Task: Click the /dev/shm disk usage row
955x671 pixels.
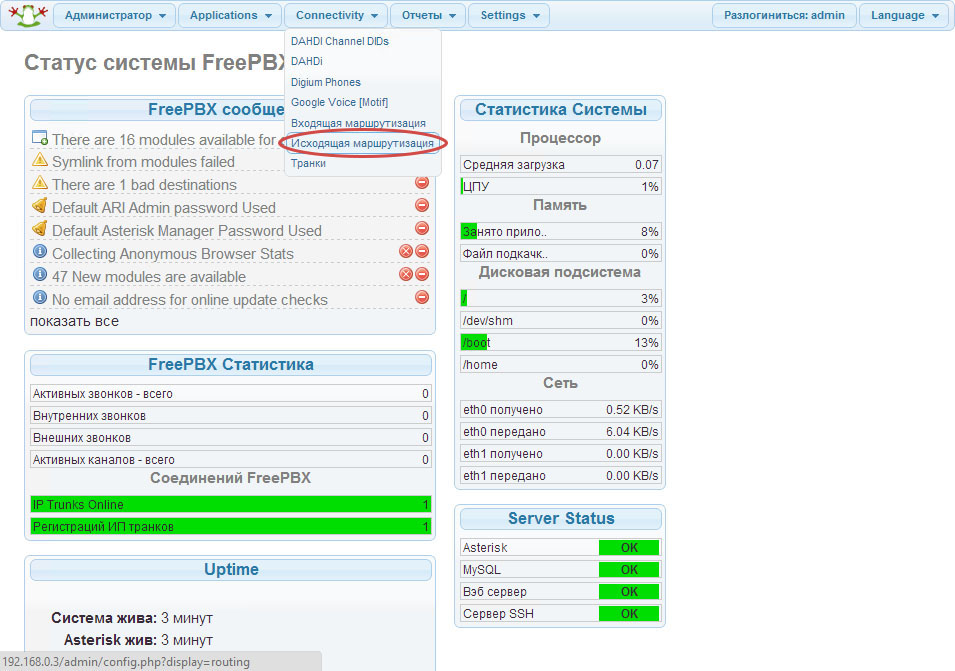Action: point(560,320)
